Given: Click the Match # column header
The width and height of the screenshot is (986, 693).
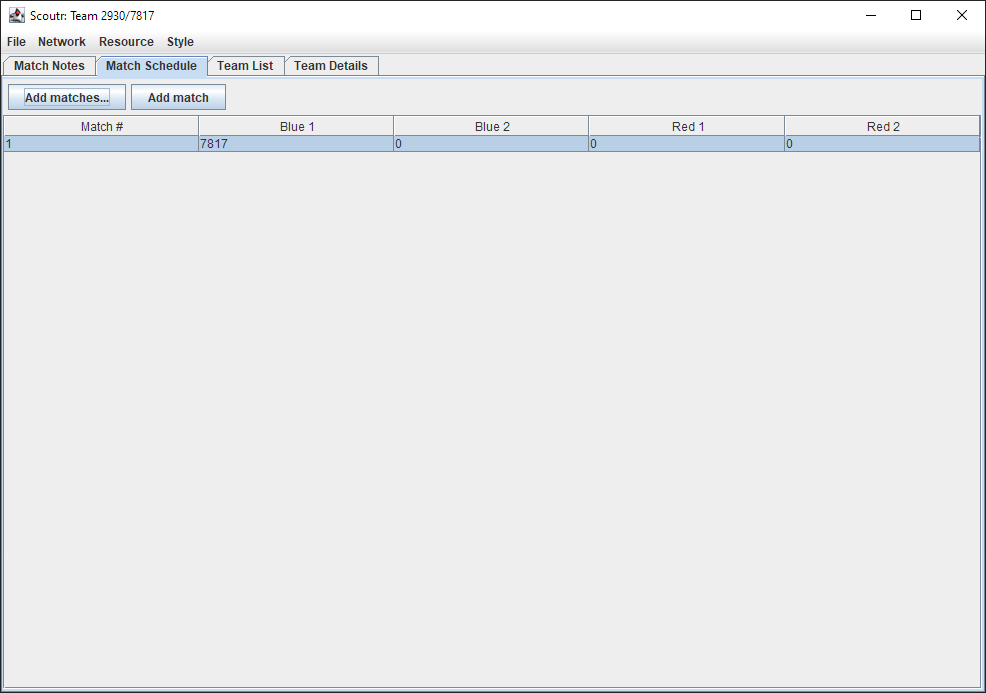Looking at the screenshot, I should [102, 127].
